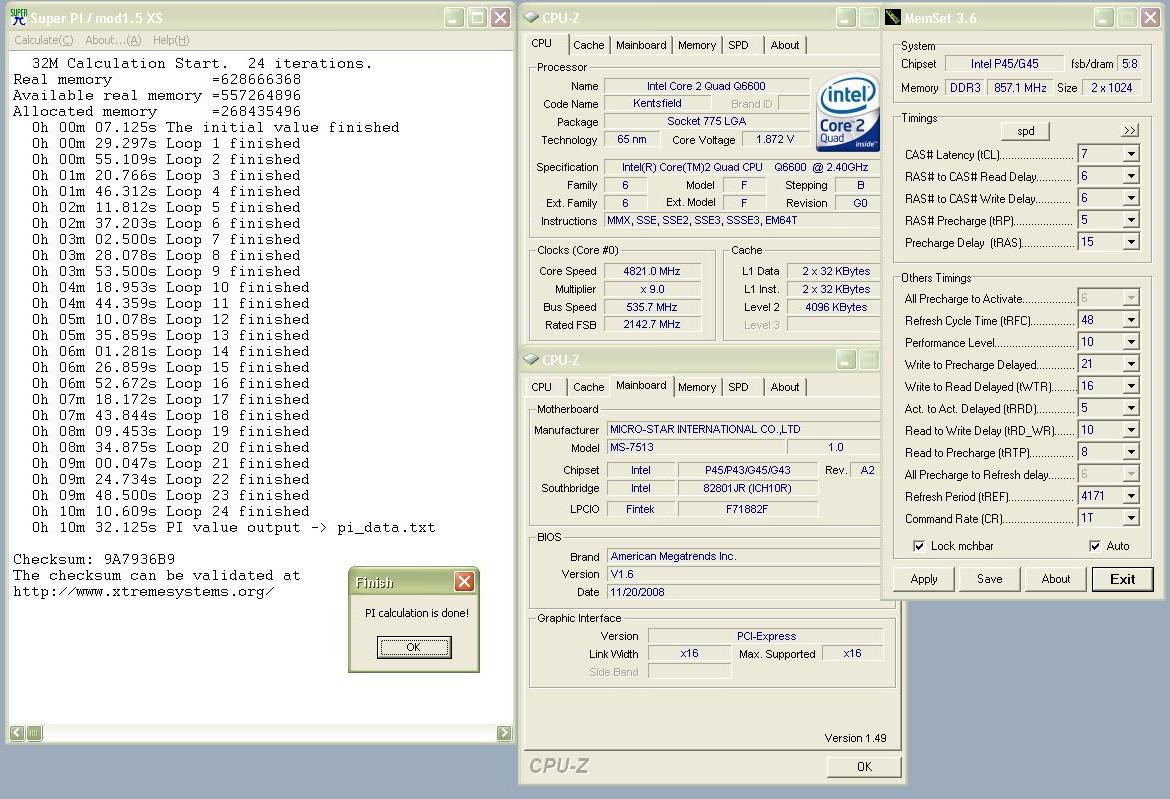Switch to Mainboard tab in upper CPU-Z

(641, 45)
